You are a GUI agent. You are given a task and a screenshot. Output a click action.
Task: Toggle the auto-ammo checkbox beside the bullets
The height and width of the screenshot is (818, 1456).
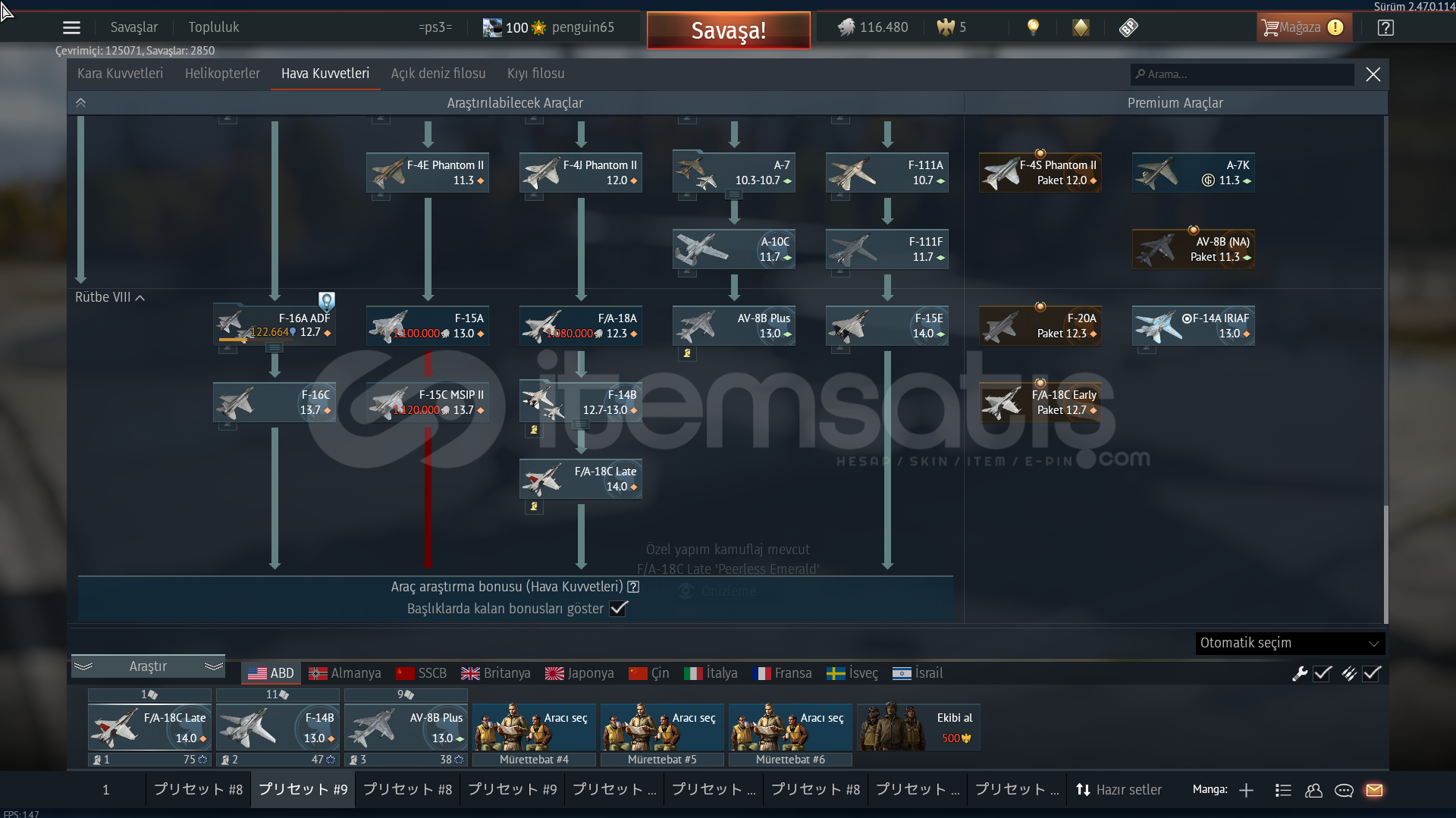(1372, 673)
